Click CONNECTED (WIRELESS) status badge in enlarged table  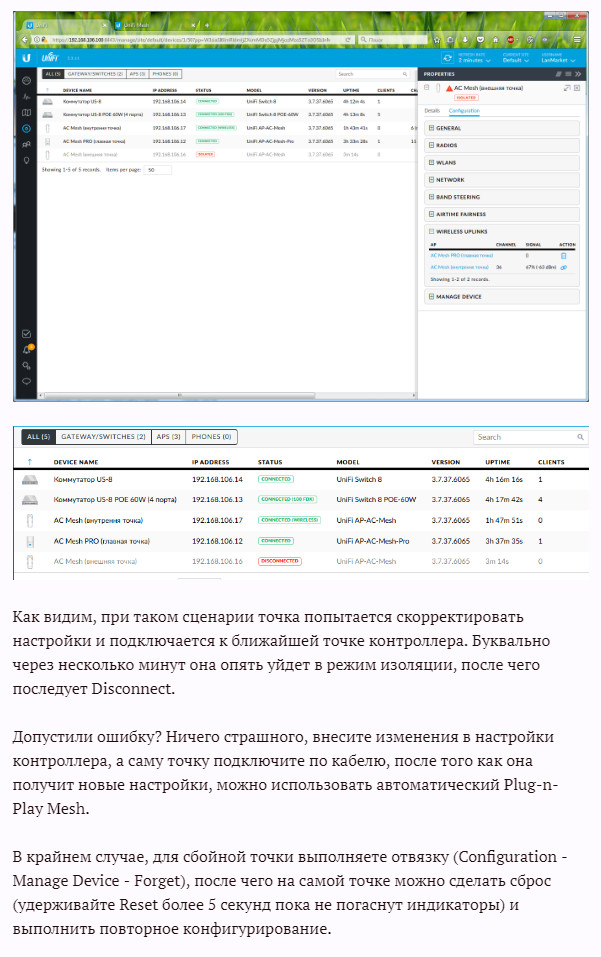pos(289,520)
